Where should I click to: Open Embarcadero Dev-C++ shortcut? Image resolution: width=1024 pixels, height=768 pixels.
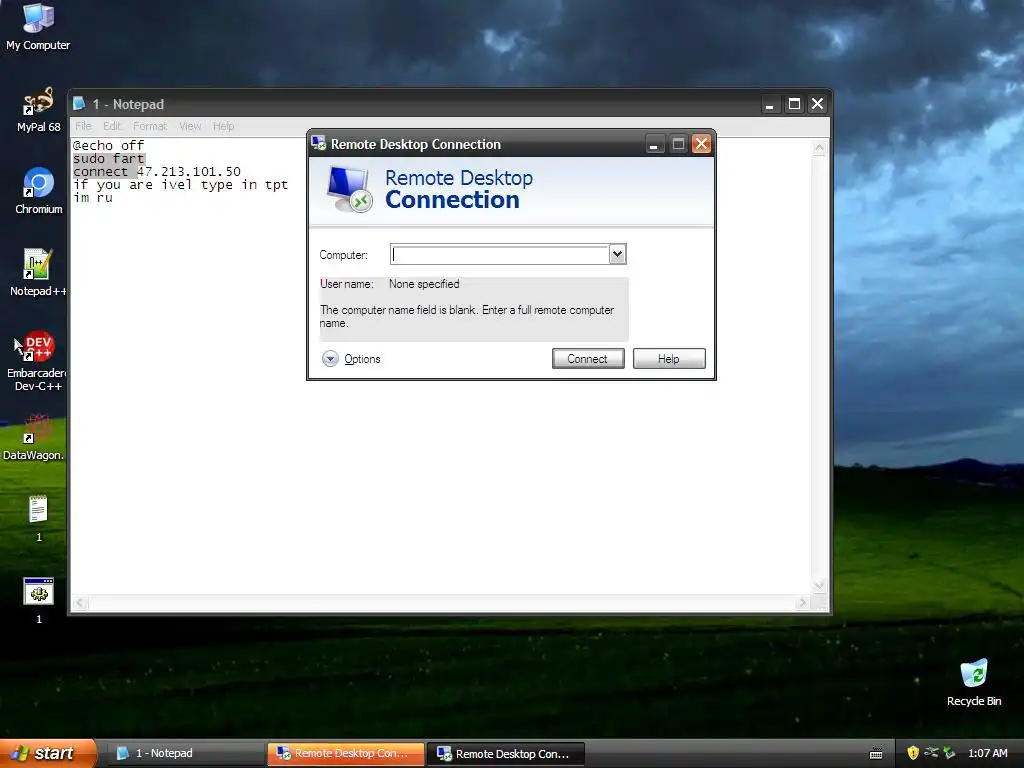pyautogui.click(x=38, y=361)
